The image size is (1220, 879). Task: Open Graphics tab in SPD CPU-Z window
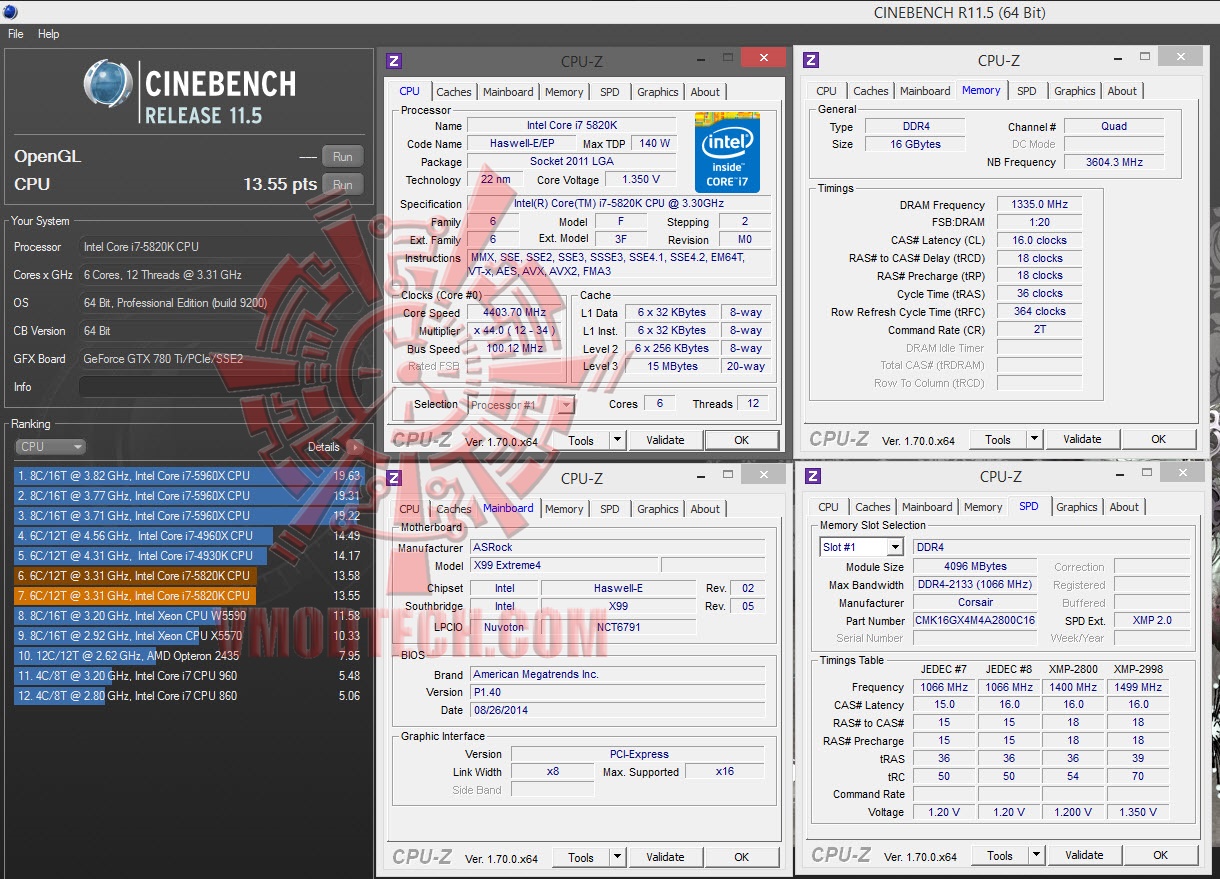[x=1077, y=507]
